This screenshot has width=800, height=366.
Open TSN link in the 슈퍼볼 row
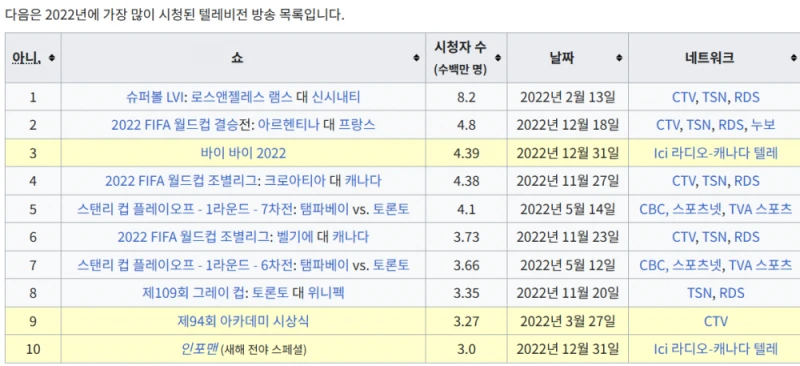tap(714, 97)
